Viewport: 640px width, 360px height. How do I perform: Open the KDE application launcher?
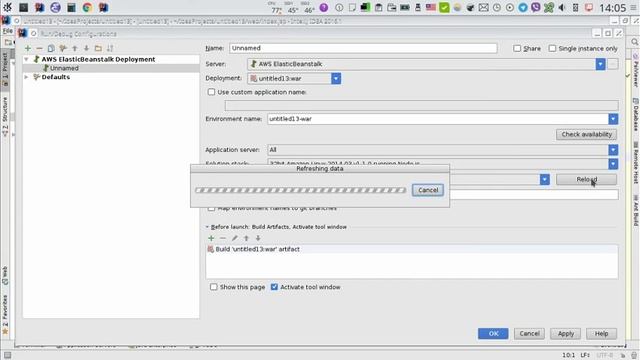pos(7,7)
